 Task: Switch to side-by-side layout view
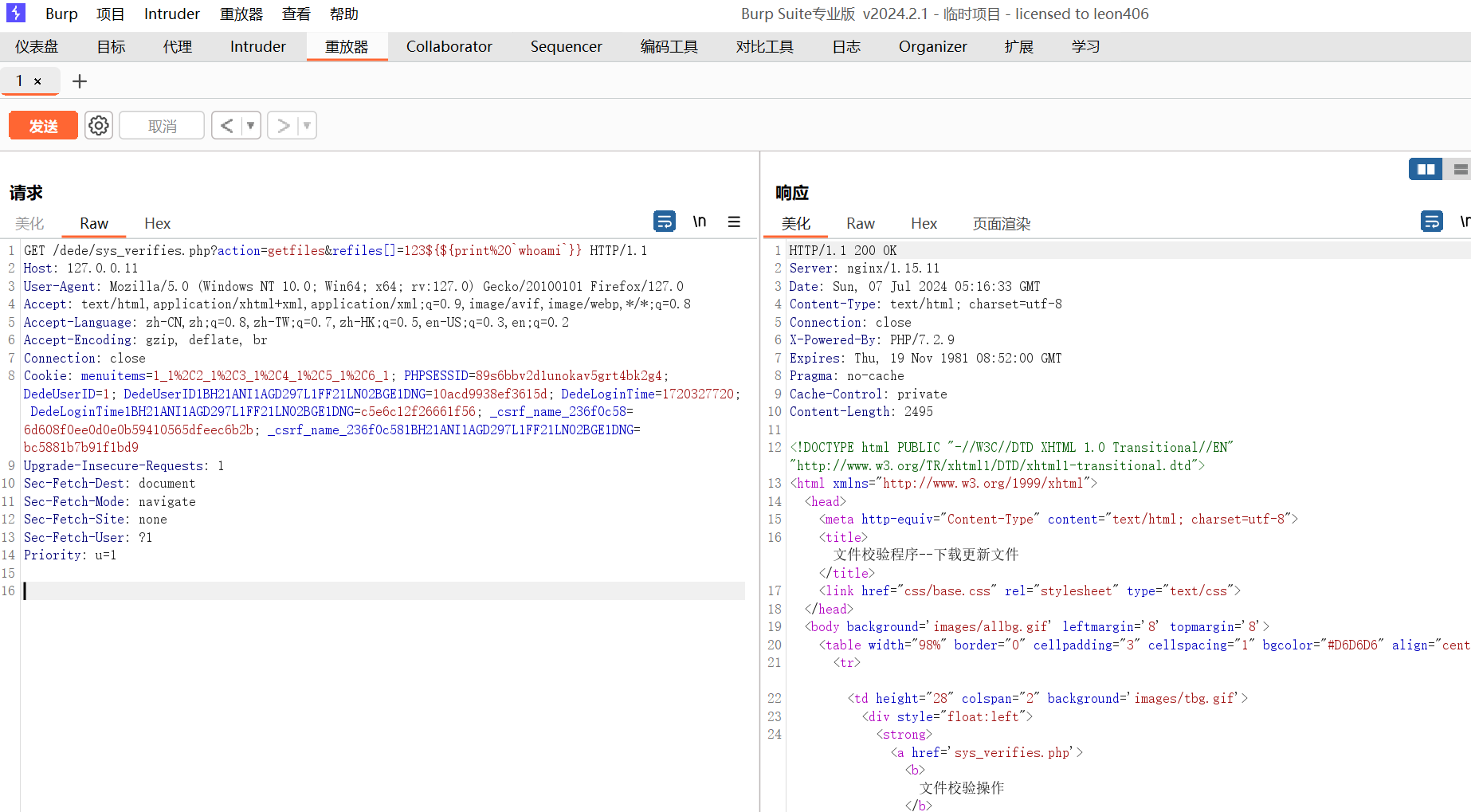click(x=1426, y=169)
